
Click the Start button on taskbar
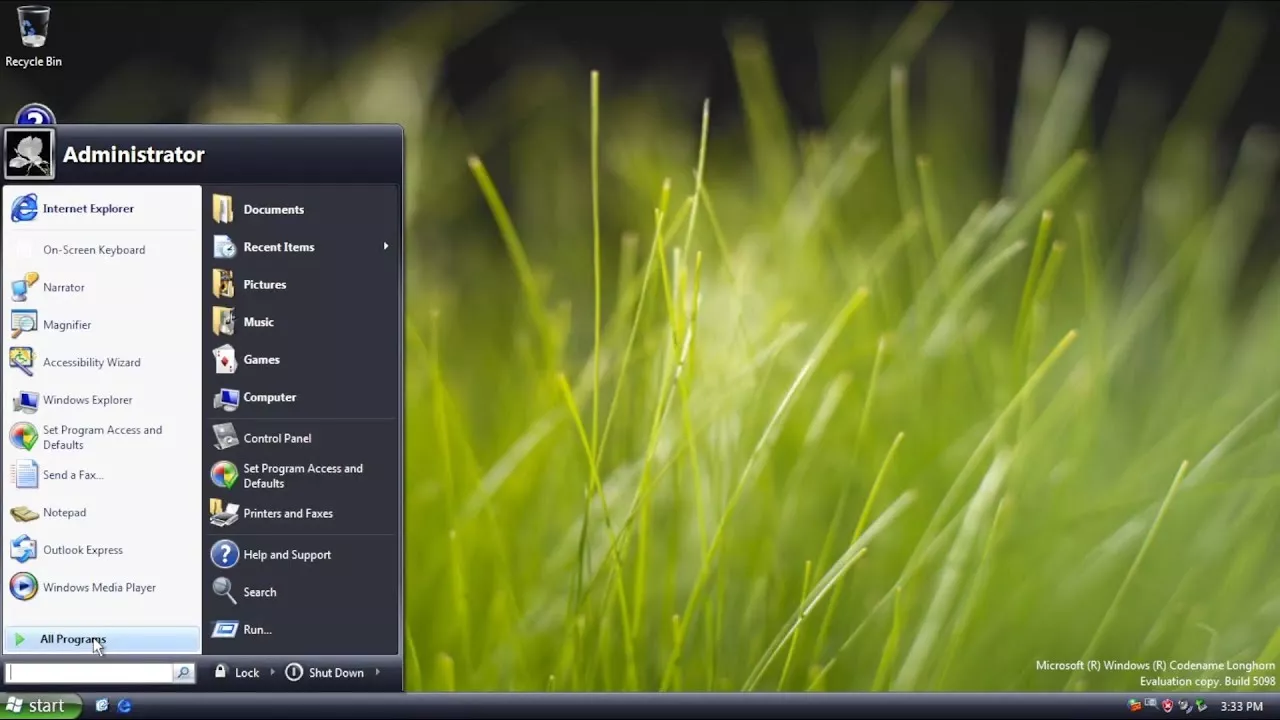point(36,706)
